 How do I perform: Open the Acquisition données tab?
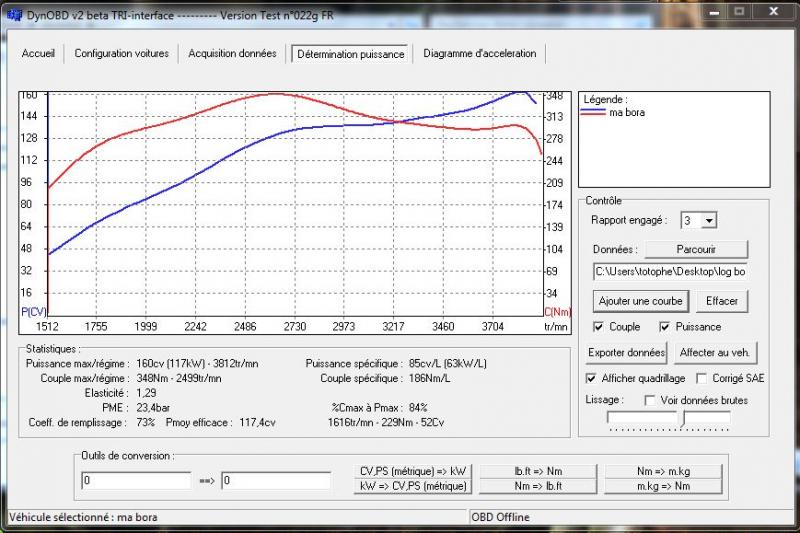232,54
